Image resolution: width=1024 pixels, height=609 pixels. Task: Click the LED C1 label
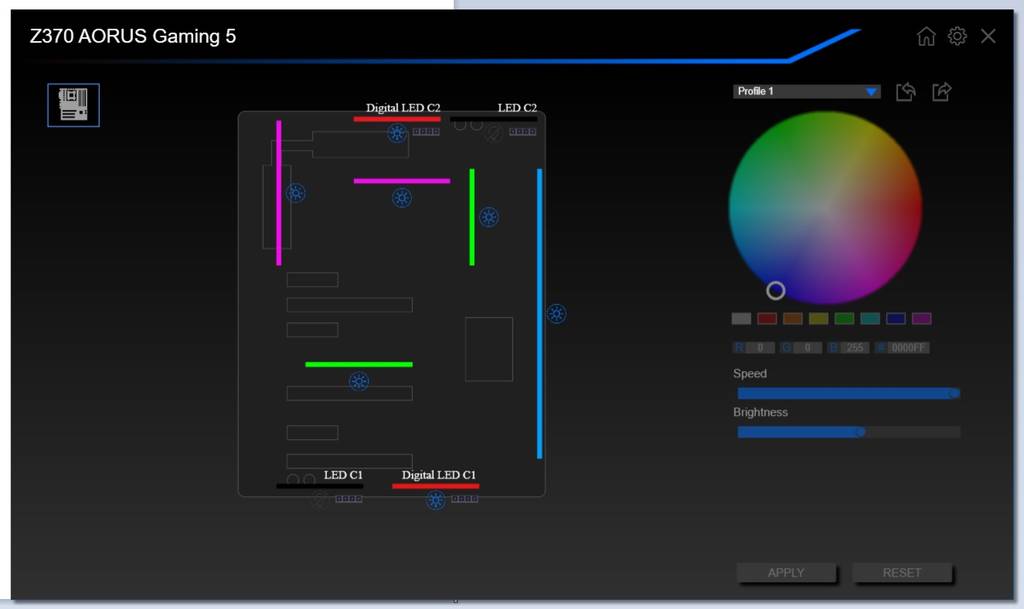coord(343,475)
